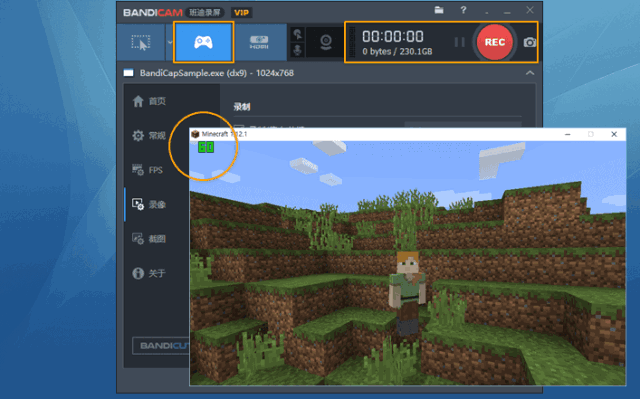Open output folder icon in title bar

439,10
